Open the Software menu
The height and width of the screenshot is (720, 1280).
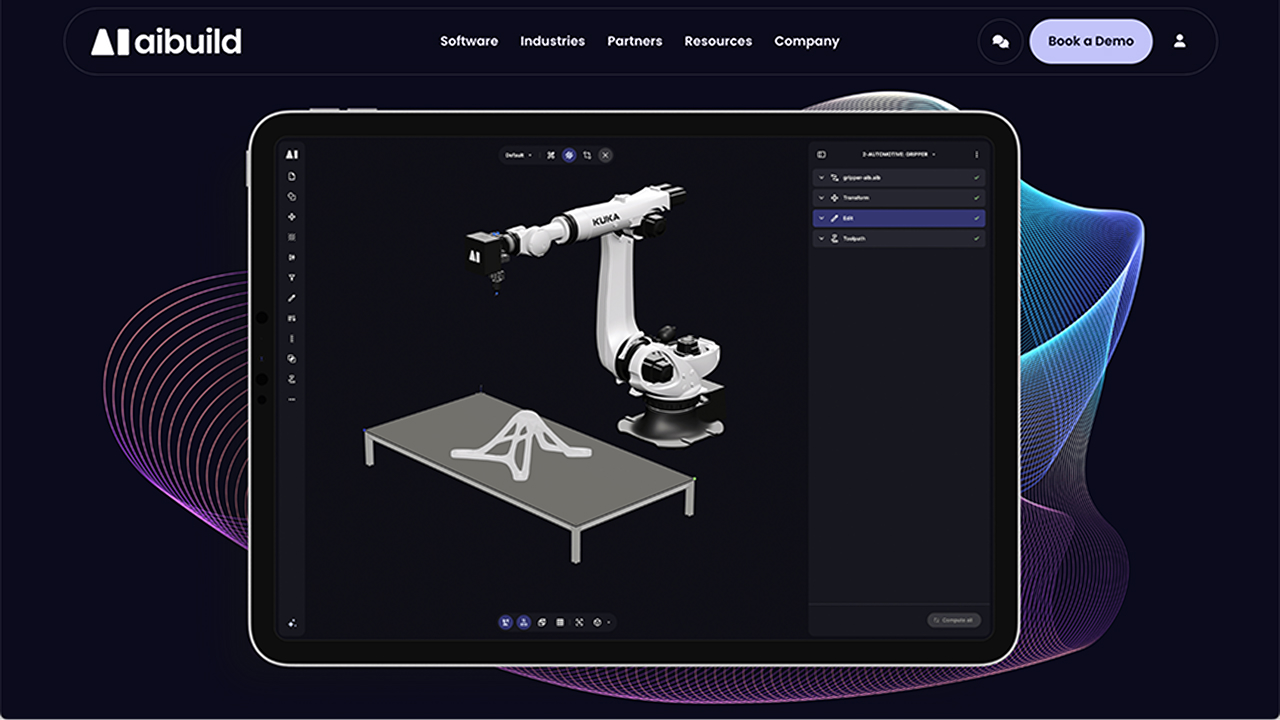tap(469, 41)
